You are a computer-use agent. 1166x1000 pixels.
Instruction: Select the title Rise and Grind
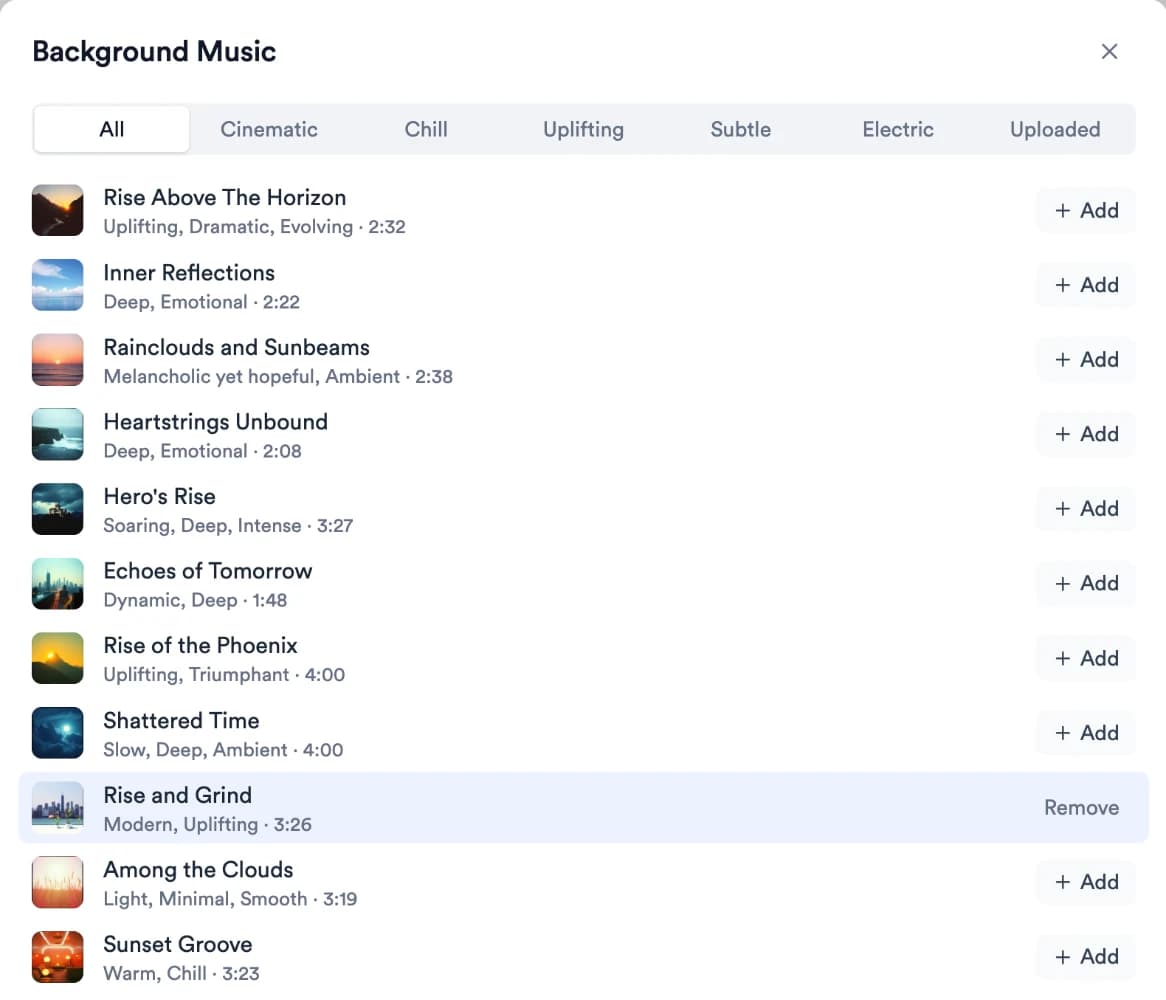(x=178, y=795)
